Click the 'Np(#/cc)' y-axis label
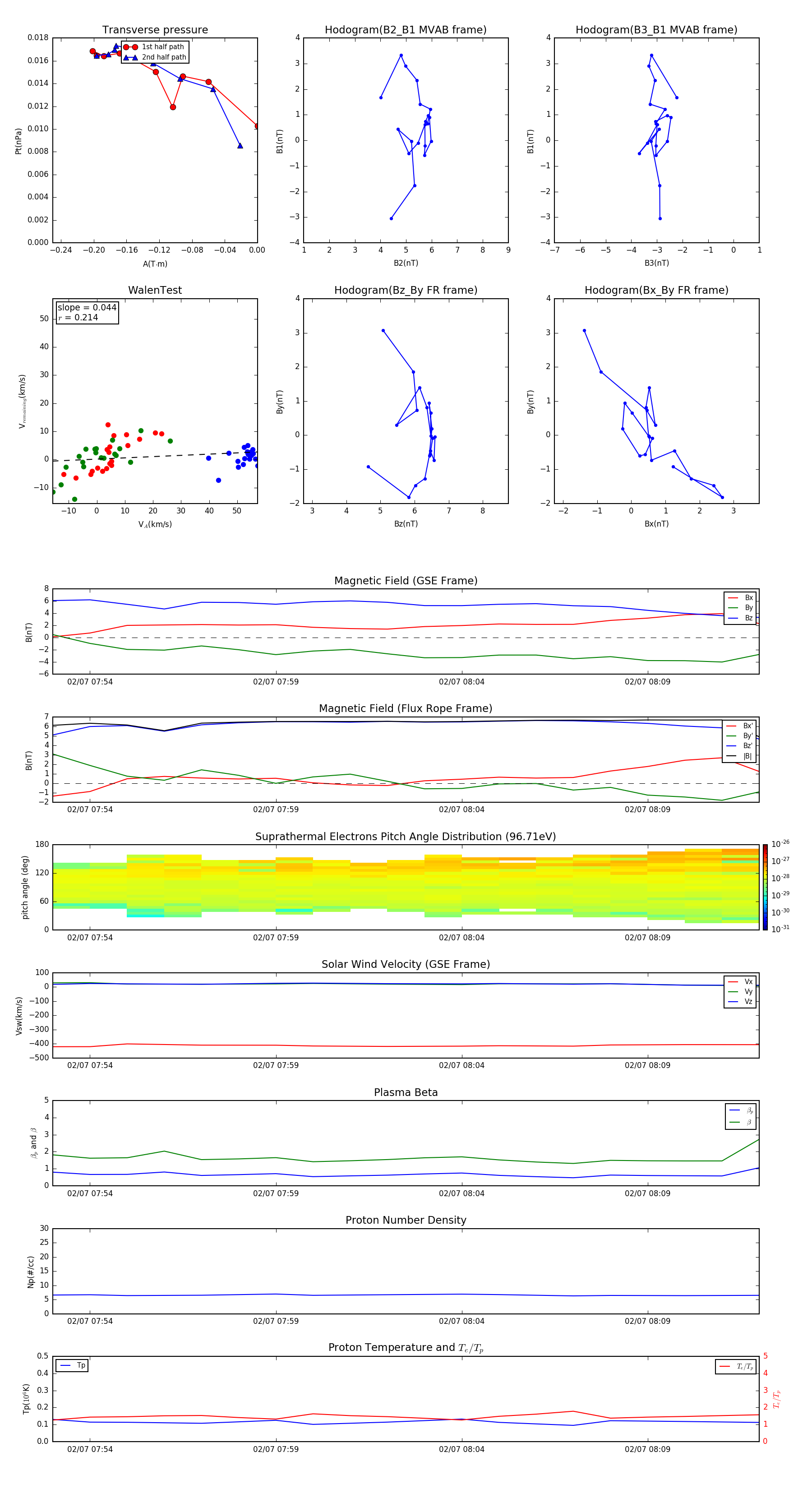Screen dimensions: 812x1489 tap(31, 1272)
